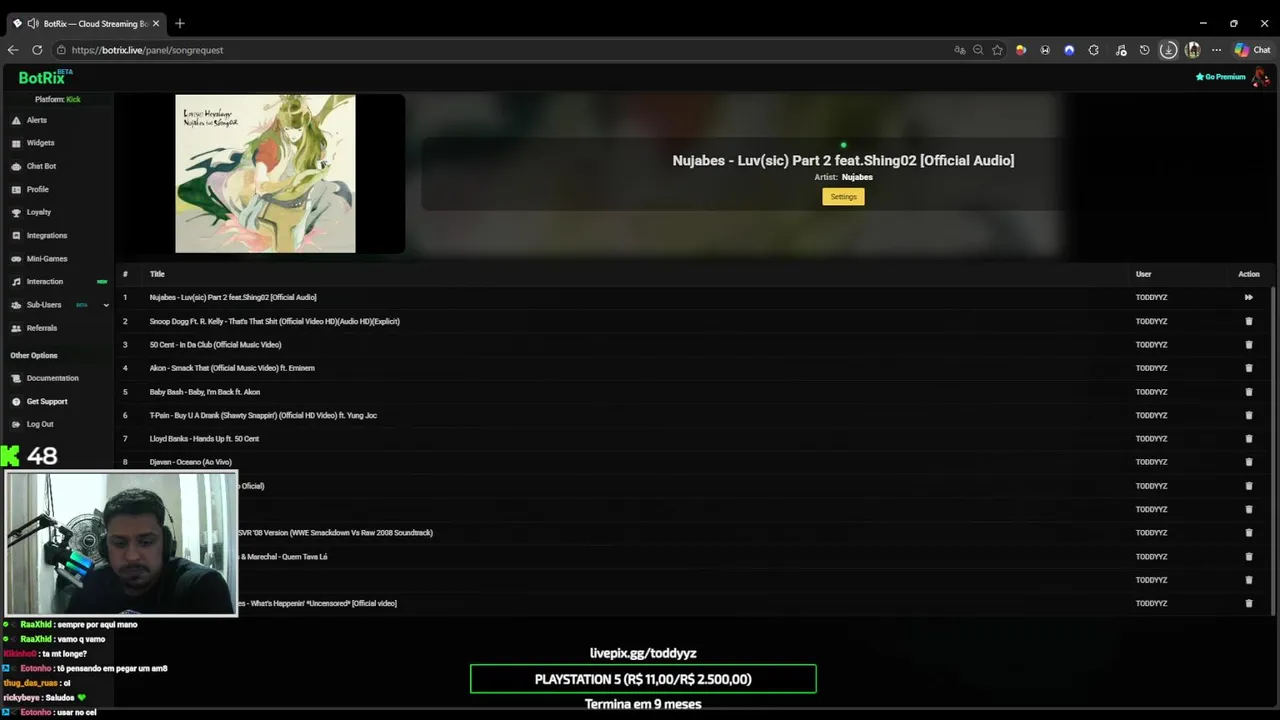Open the browser three-dot menu
Viewport: 1280px width, 720px height.
[x=1216, y=50]
